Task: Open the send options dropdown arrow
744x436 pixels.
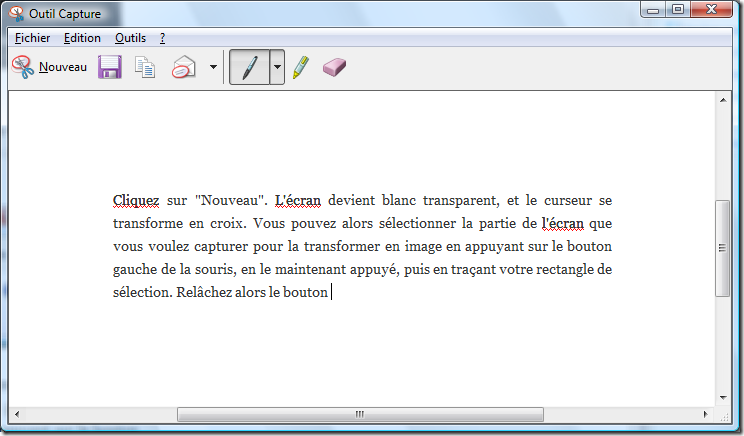Action: click(x=214, y=67)
